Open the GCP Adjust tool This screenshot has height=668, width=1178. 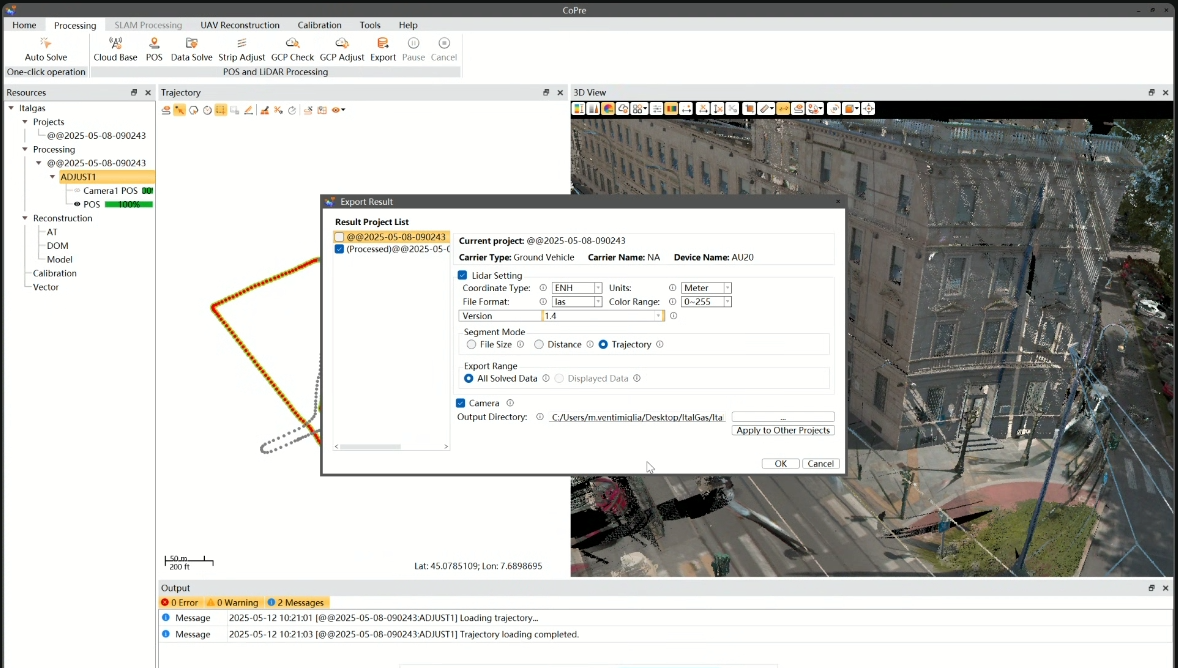(342, 44)
